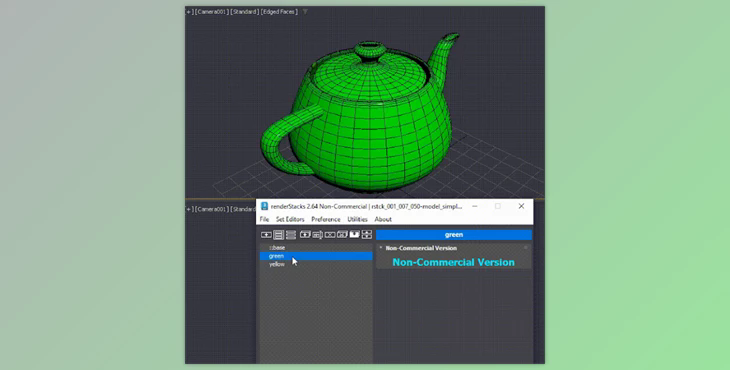Open the Standard shading menu in top viewport
This screenshot has width=730, height=370.
[x=244, y=12]
